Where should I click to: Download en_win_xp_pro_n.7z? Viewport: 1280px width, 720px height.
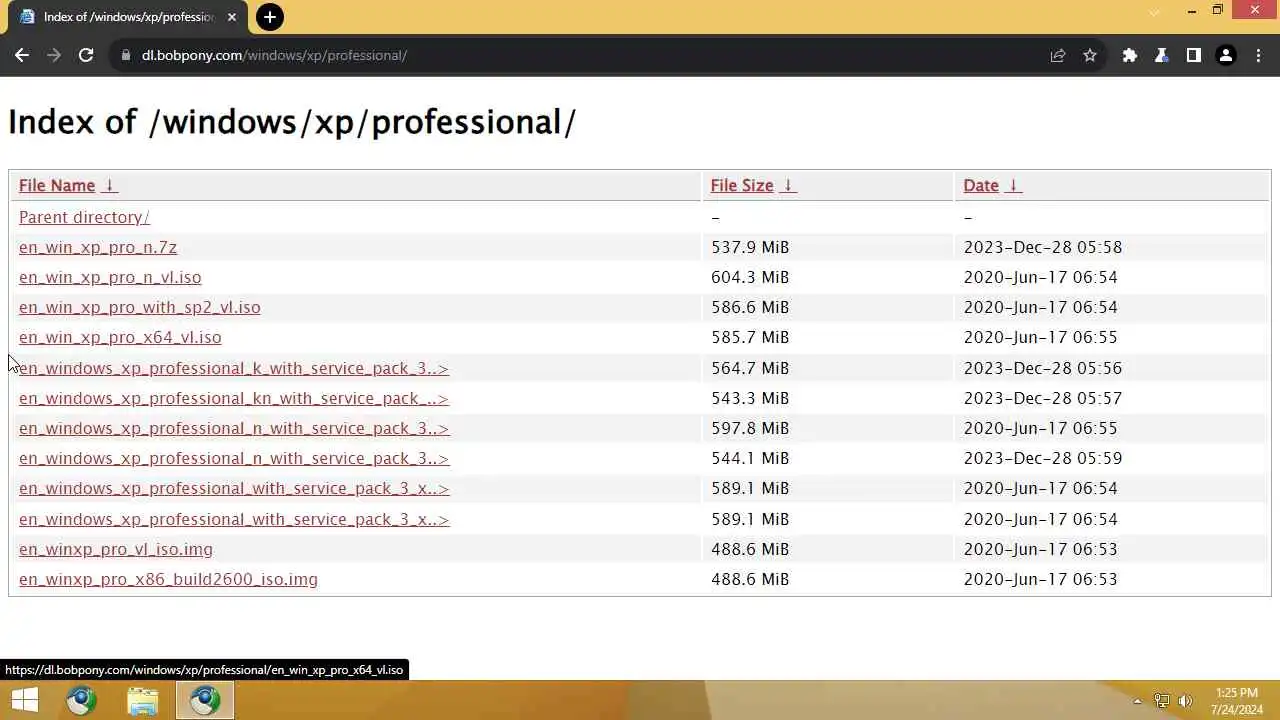point(98,247)
